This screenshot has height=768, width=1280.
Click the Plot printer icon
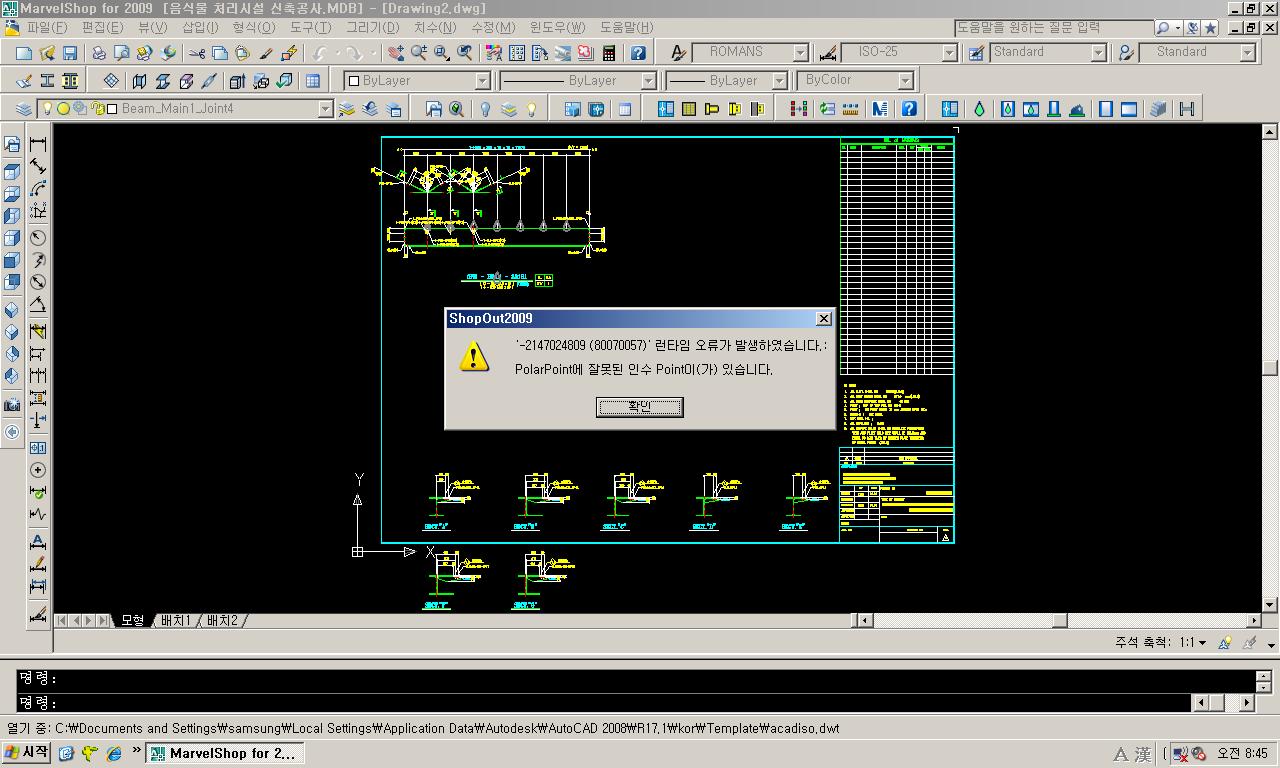point(98,53)
